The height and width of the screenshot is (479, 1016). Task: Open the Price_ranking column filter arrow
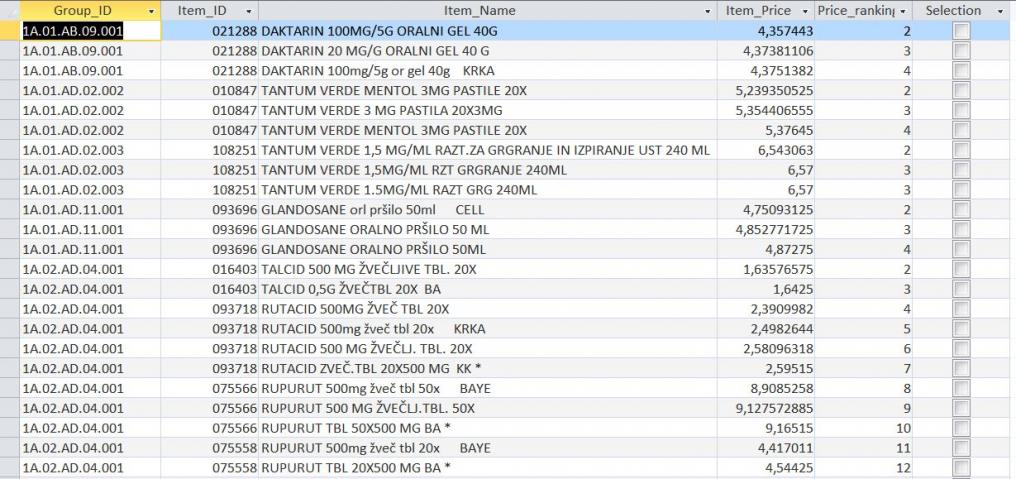pos(902,11)
